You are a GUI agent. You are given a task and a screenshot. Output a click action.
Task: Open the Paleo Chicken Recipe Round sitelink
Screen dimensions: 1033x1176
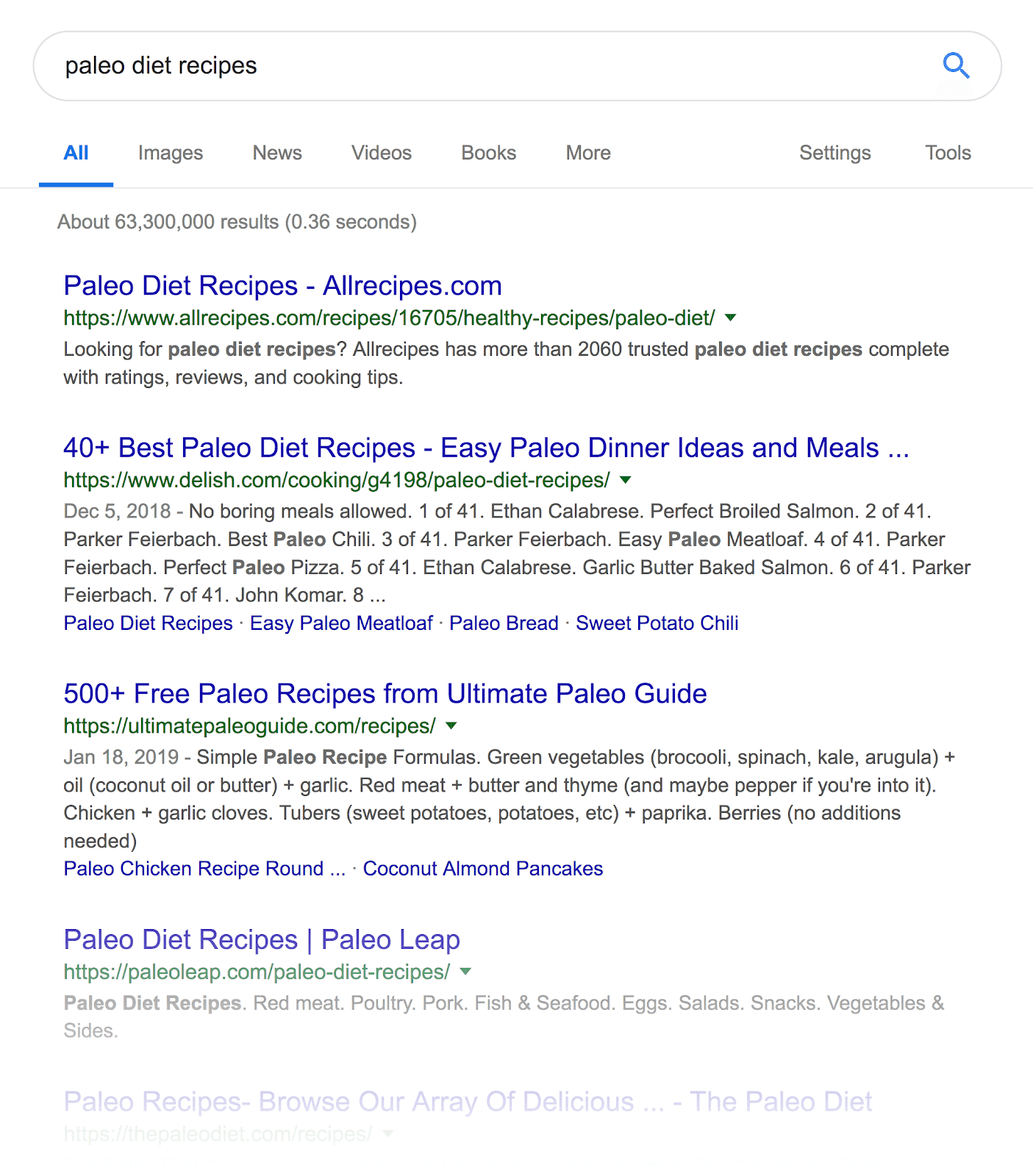point(204,869)
